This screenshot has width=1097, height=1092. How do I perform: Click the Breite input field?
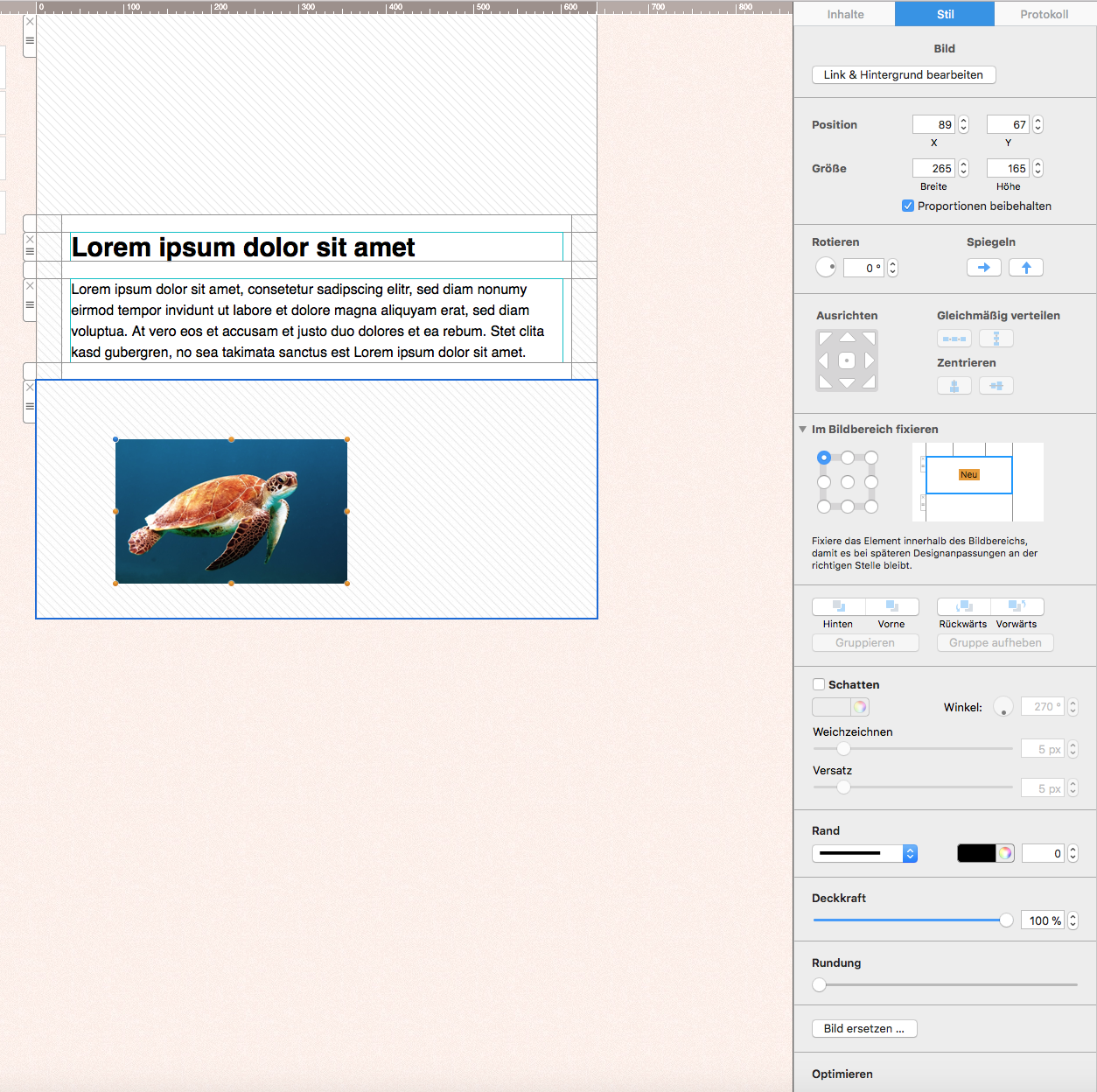pyautogui.click(x=934, y=168)
